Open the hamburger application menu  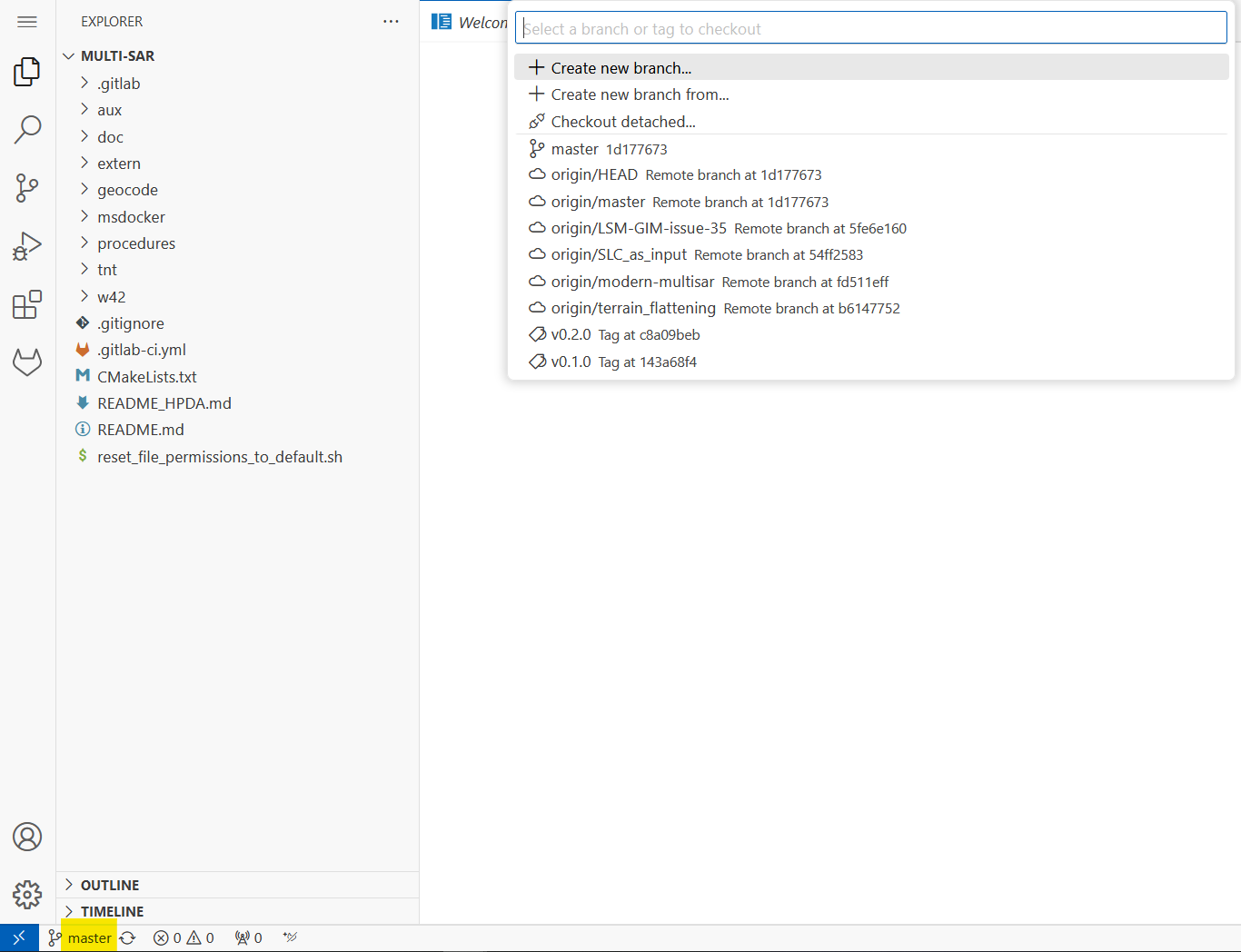(x=27, y=22)
